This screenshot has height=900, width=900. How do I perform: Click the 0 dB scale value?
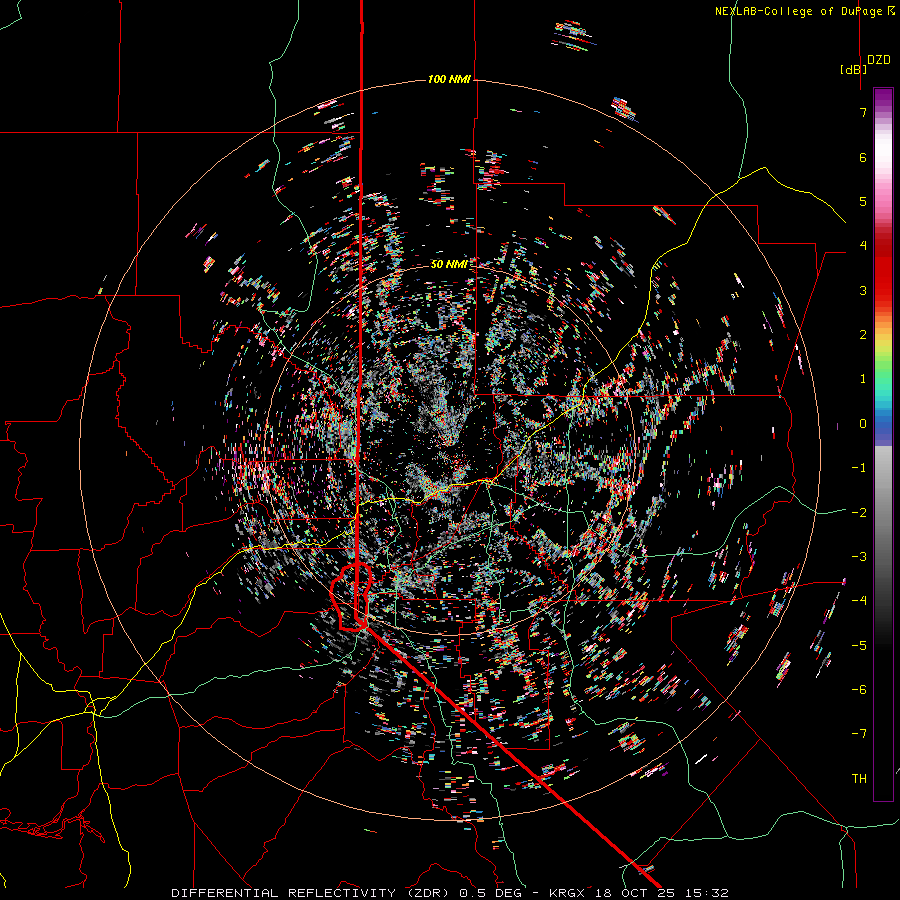863,424
